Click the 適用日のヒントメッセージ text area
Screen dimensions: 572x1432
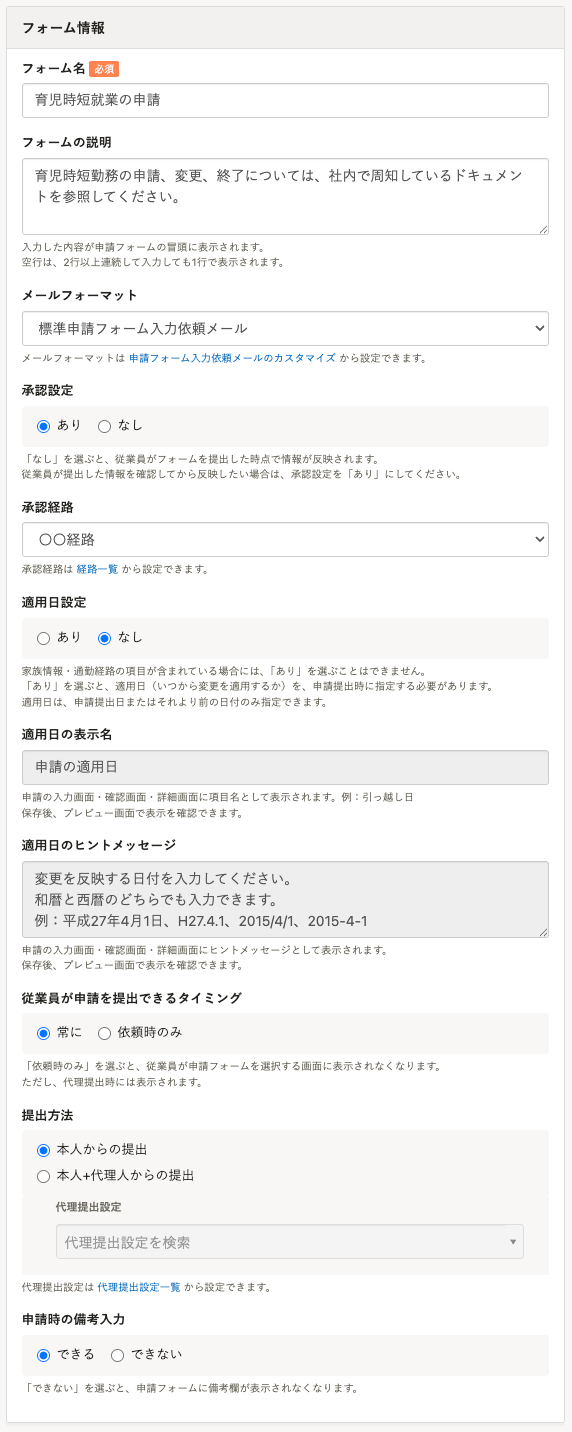285,899
